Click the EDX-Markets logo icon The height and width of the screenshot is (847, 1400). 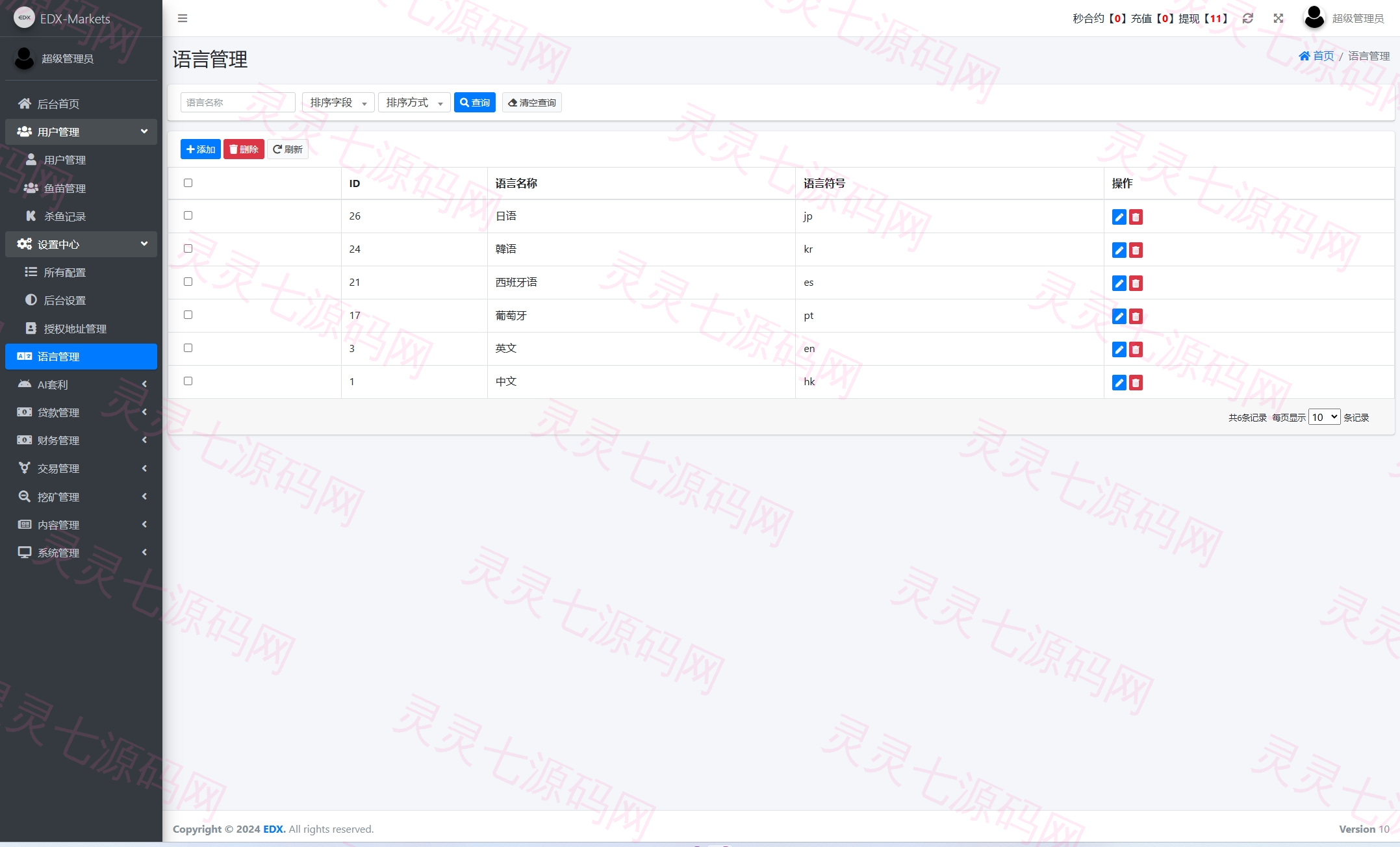pos(24,18)
